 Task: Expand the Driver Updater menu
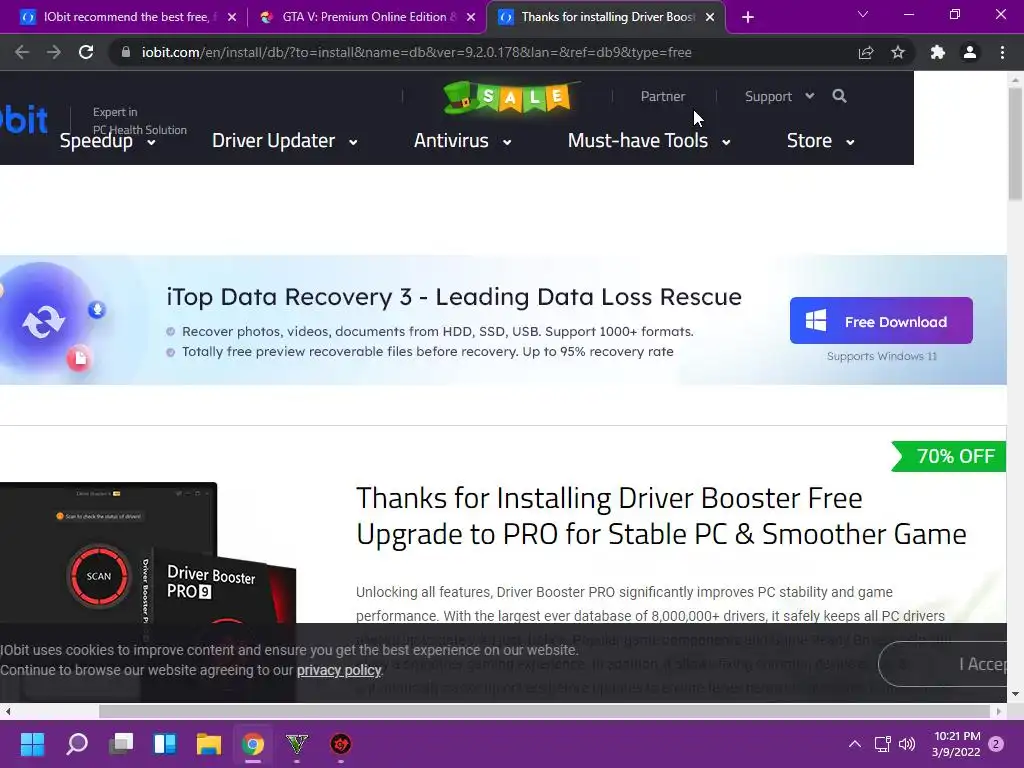click(x=285, y=140)
